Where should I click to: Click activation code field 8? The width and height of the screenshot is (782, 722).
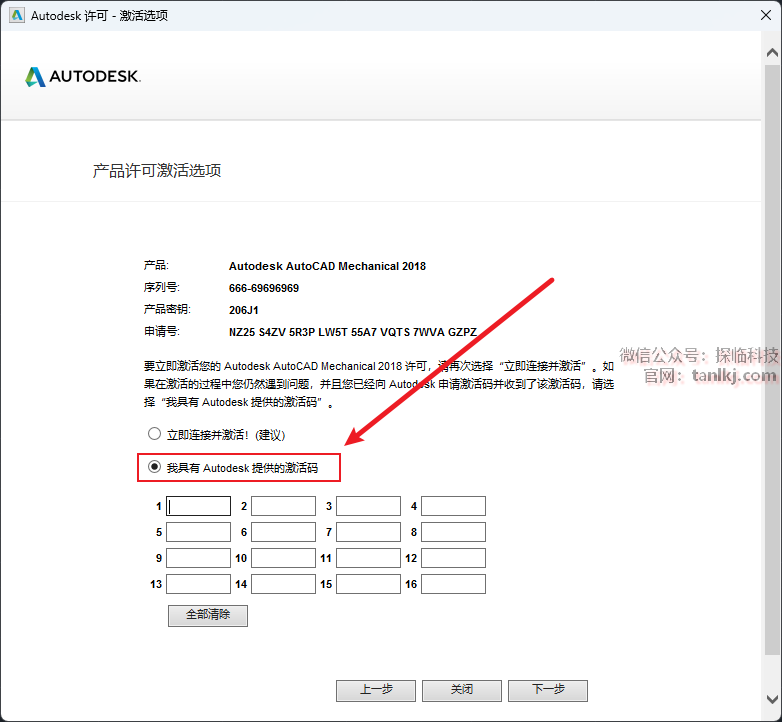[x=453, y=532]
